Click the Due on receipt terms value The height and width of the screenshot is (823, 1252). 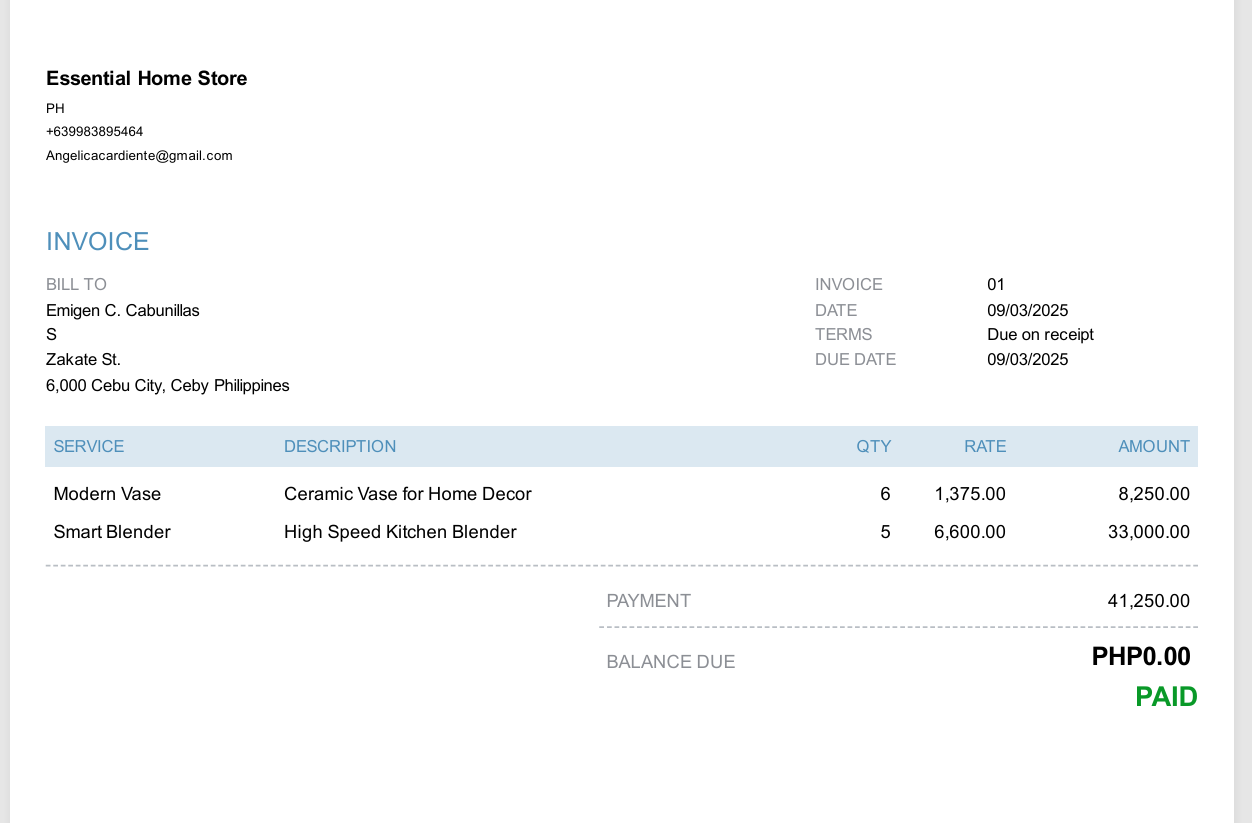click(1040, 335)
